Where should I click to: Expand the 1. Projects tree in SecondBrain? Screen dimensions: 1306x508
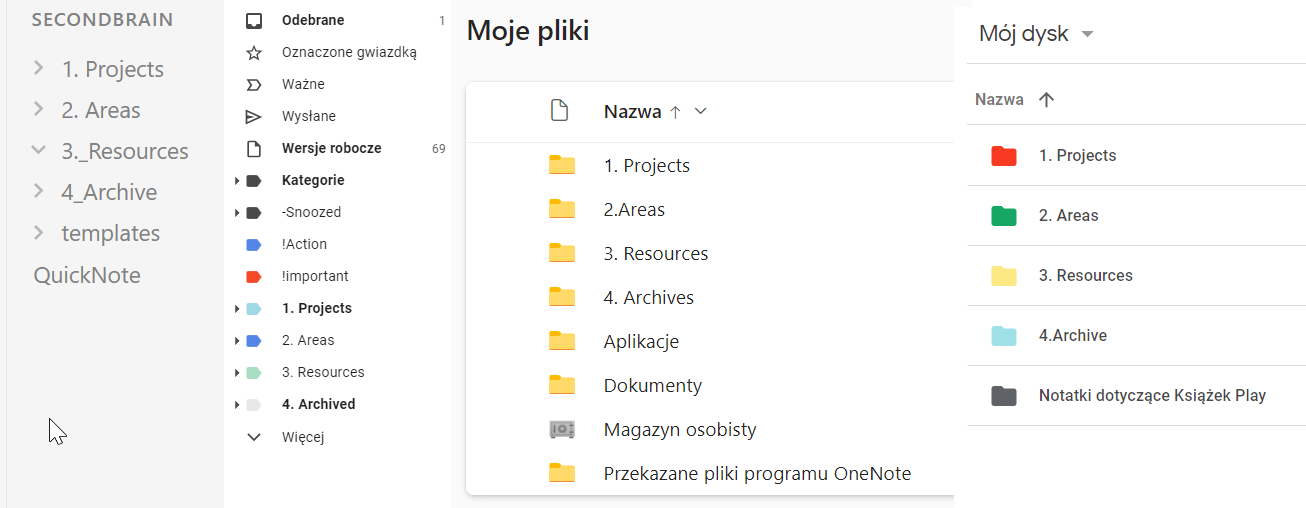pos(38,69)
